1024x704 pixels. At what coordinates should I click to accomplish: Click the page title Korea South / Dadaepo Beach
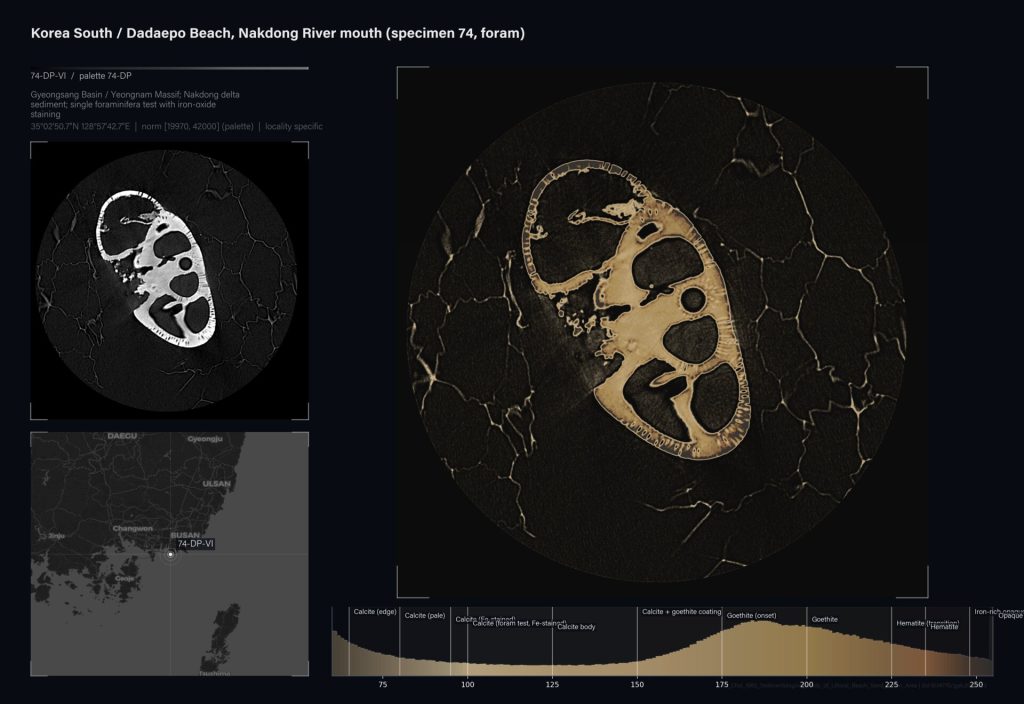coord(278,33)
